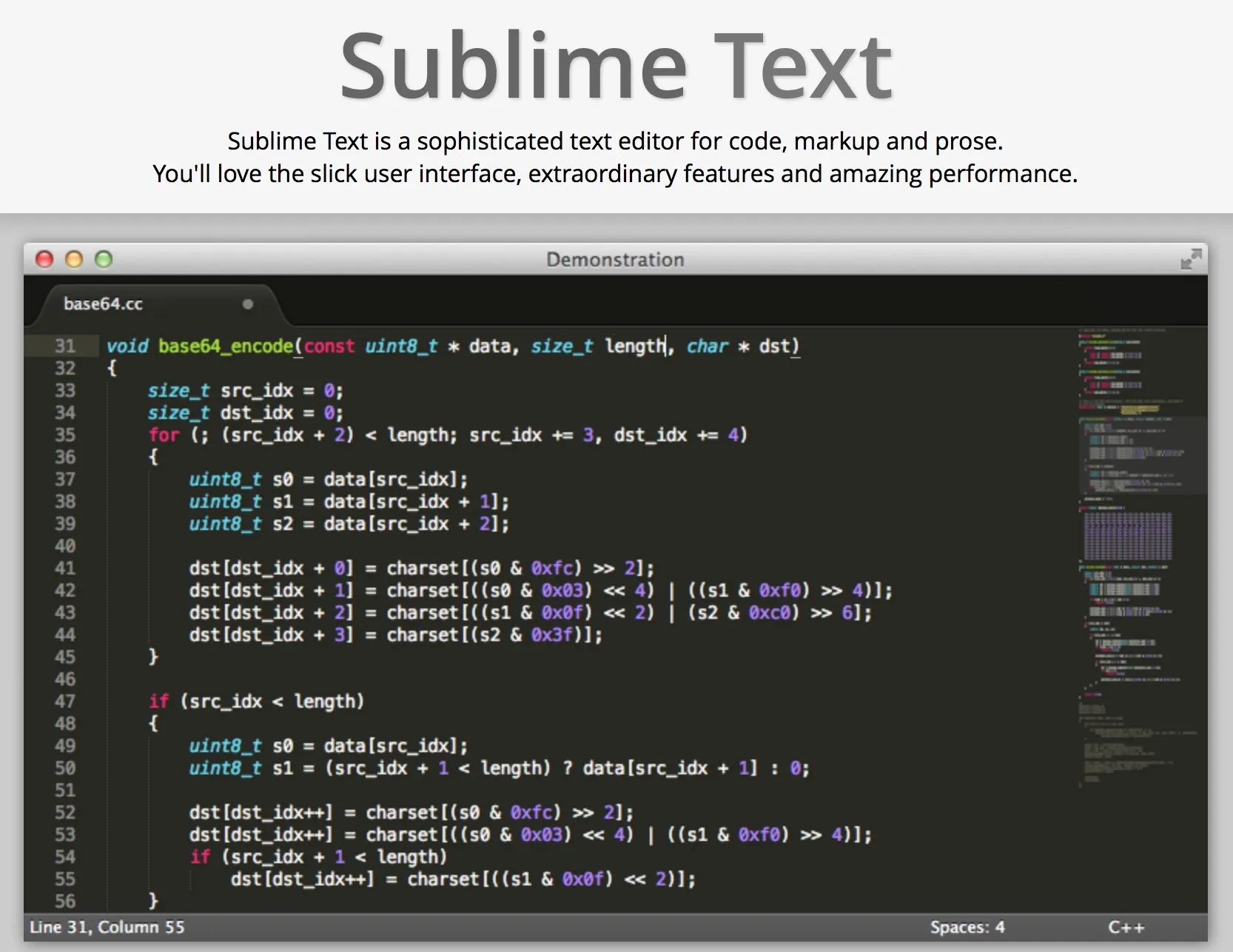Click the hex value 0xc0 on line 43

pyautogui.click(x=769, y=612)
